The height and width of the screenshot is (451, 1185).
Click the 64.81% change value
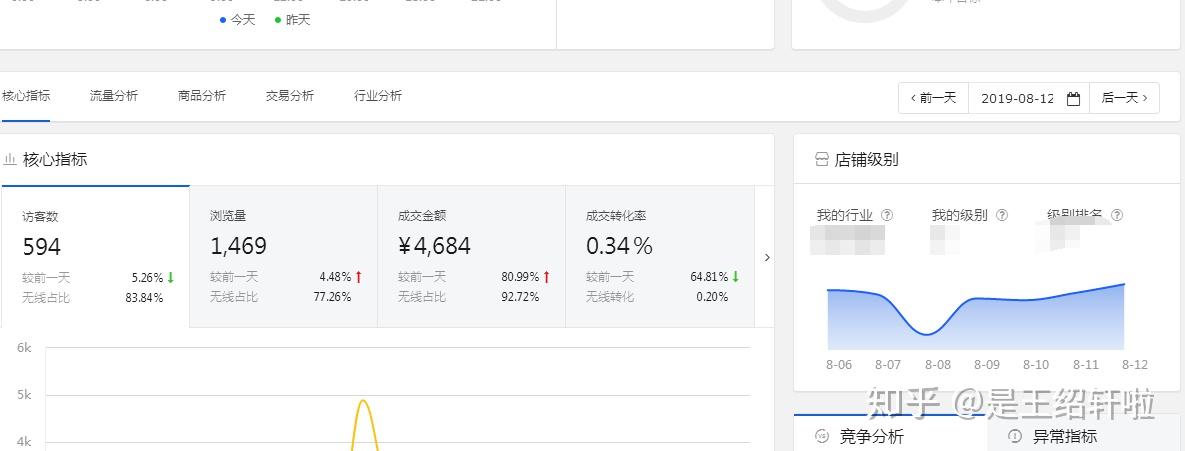click(x=709, y=277)
